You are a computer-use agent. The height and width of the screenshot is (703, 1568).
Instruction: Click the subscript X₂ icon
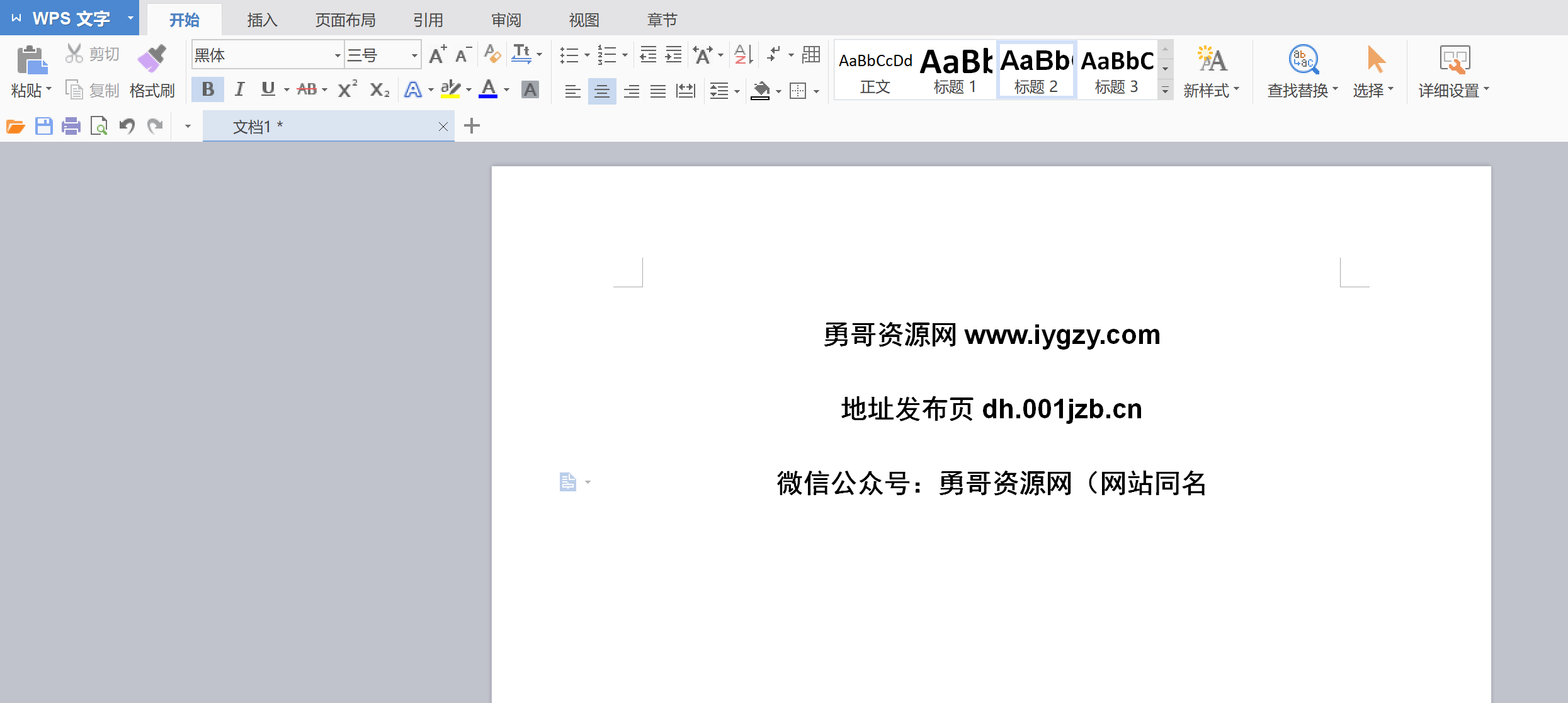379,89
